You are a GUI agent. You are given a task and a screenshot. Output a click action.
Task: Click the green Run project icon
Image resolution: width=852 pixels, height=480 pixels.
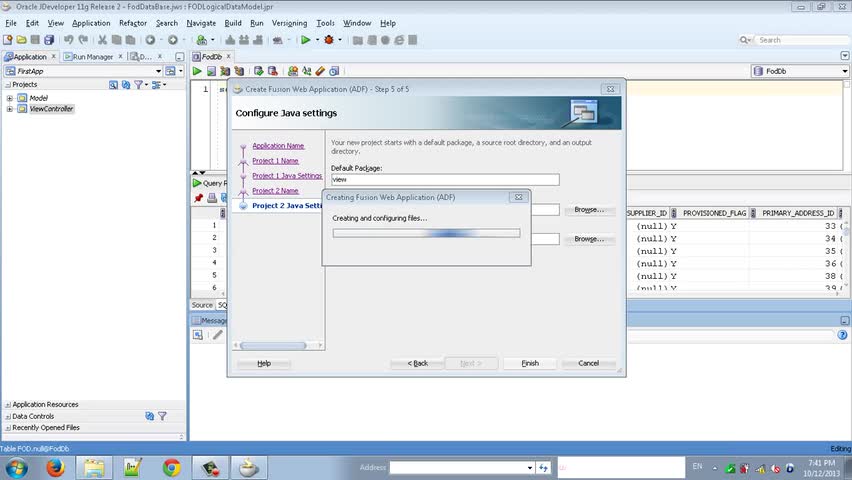click(x=305, y=40)
